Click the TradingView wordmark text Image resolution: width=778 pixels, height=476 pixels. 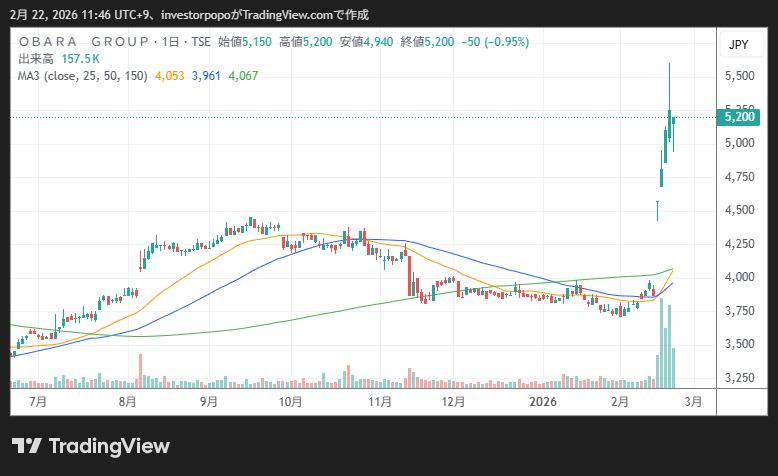(x=109, y=446)
